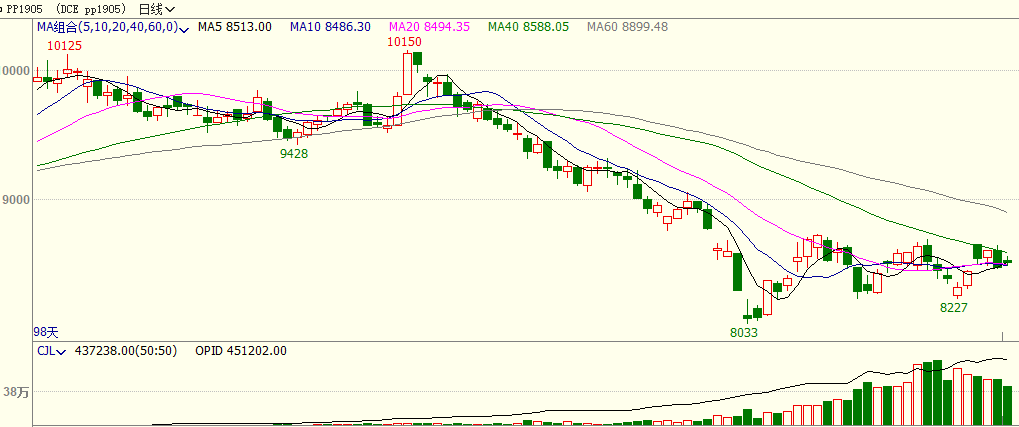Image resolution: width=1019 pixels, height=427 pixels.
Task: Click the PP1905 contract title text
Action: pyautogui.click(x=24, y=9)
